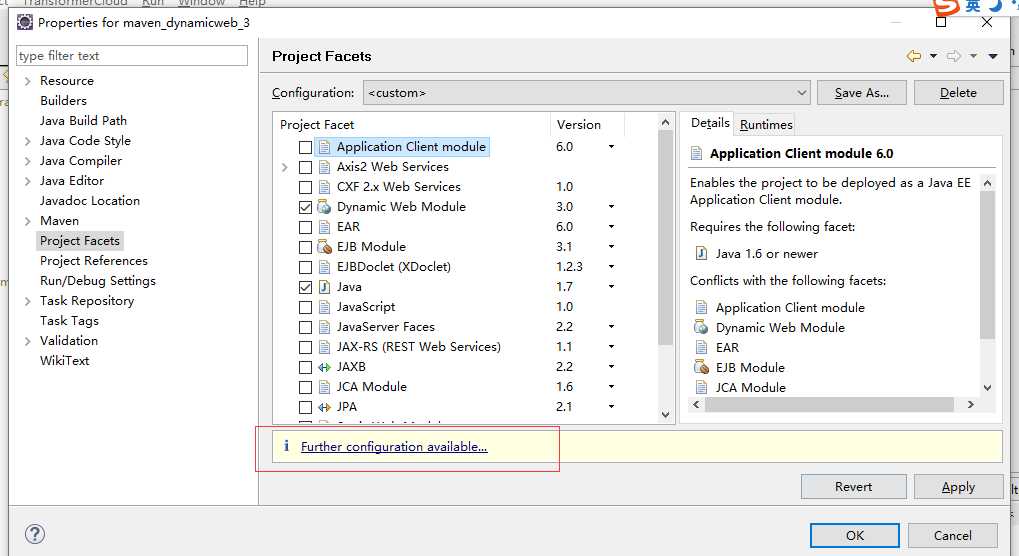Click the Details header document icon

point(696,153)
